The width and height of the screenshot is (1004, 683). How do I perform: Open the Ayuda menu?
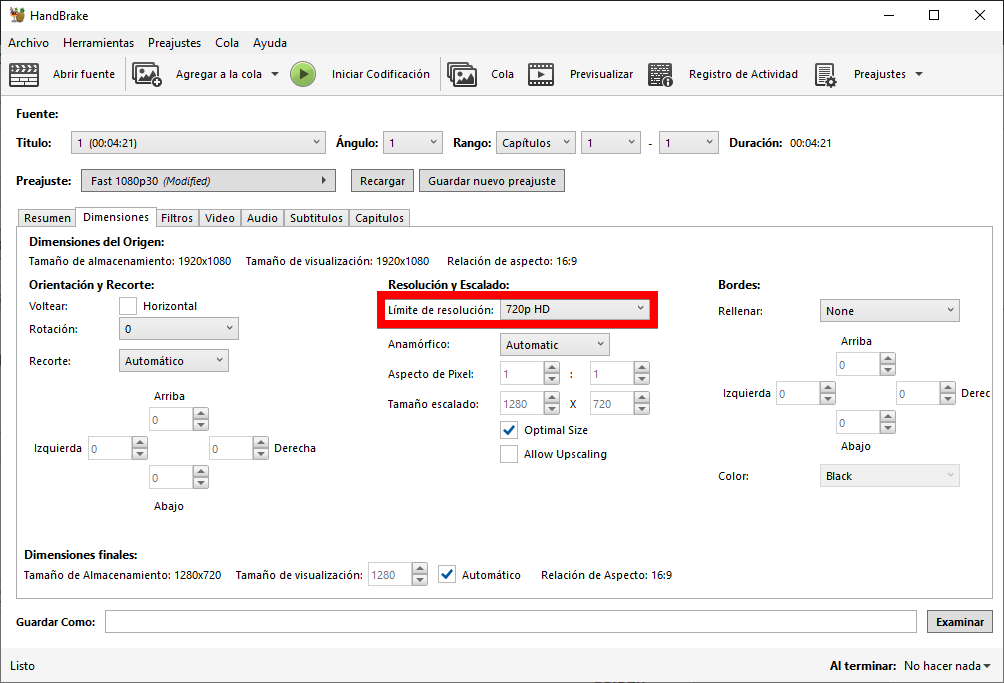tap(270, 43)
